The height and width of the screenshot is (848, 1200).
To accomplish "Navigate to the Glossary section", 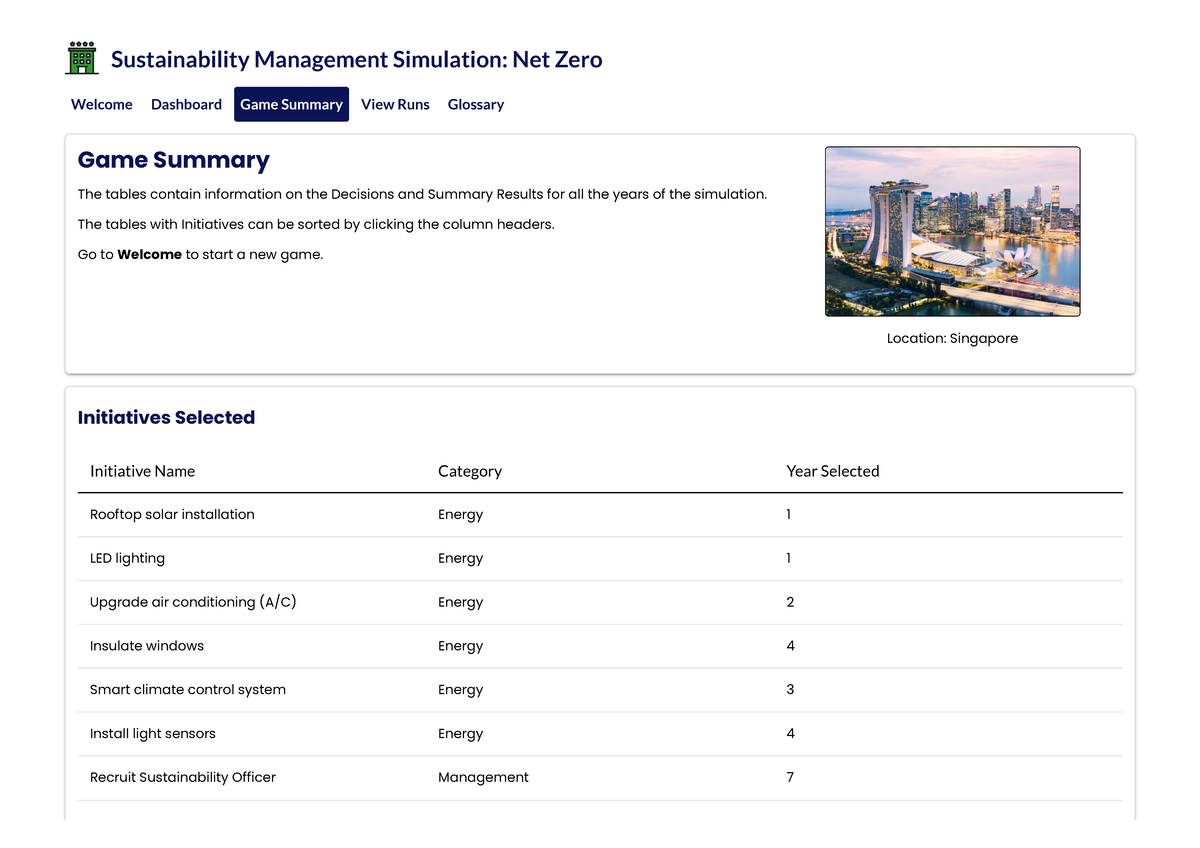I will [x=475, y=104].
